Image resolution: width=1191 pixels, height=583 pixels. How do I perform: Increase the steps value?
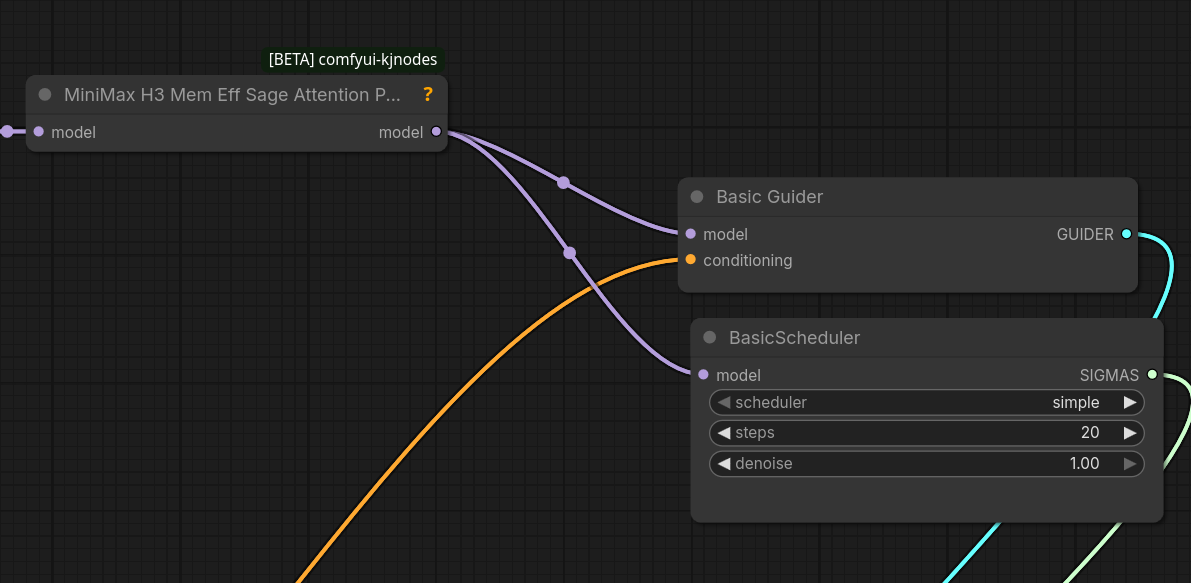[1130, 433]
